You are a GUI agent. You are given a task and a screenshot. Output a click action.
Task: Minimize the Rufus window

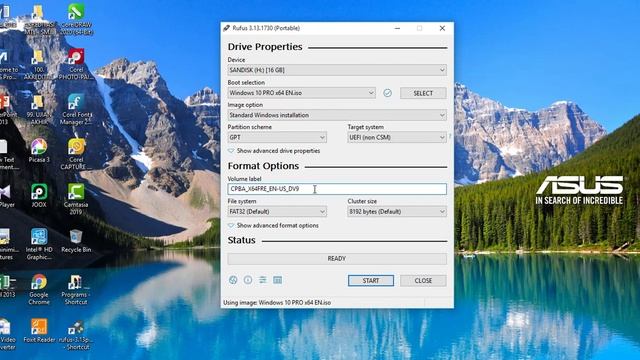(397, 28)
